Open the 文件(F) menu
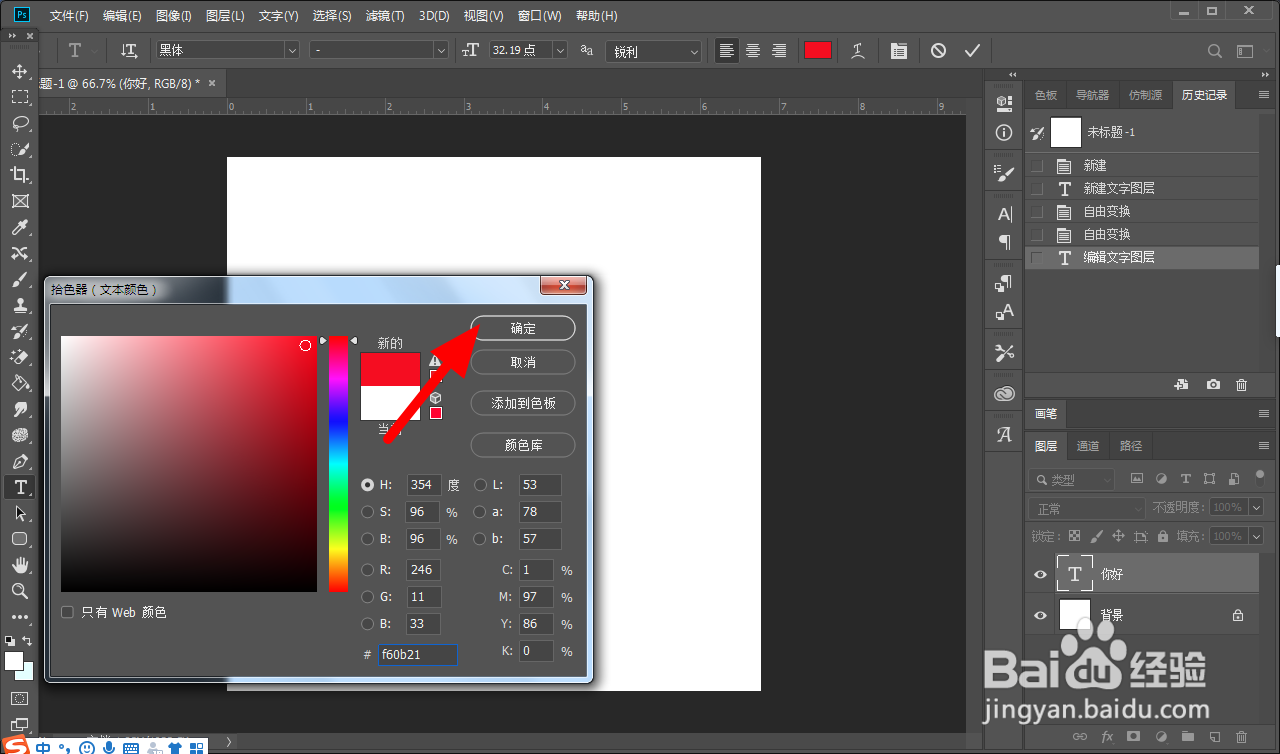1280x754 pixels. pyautogui.click(x=69, y=16)
